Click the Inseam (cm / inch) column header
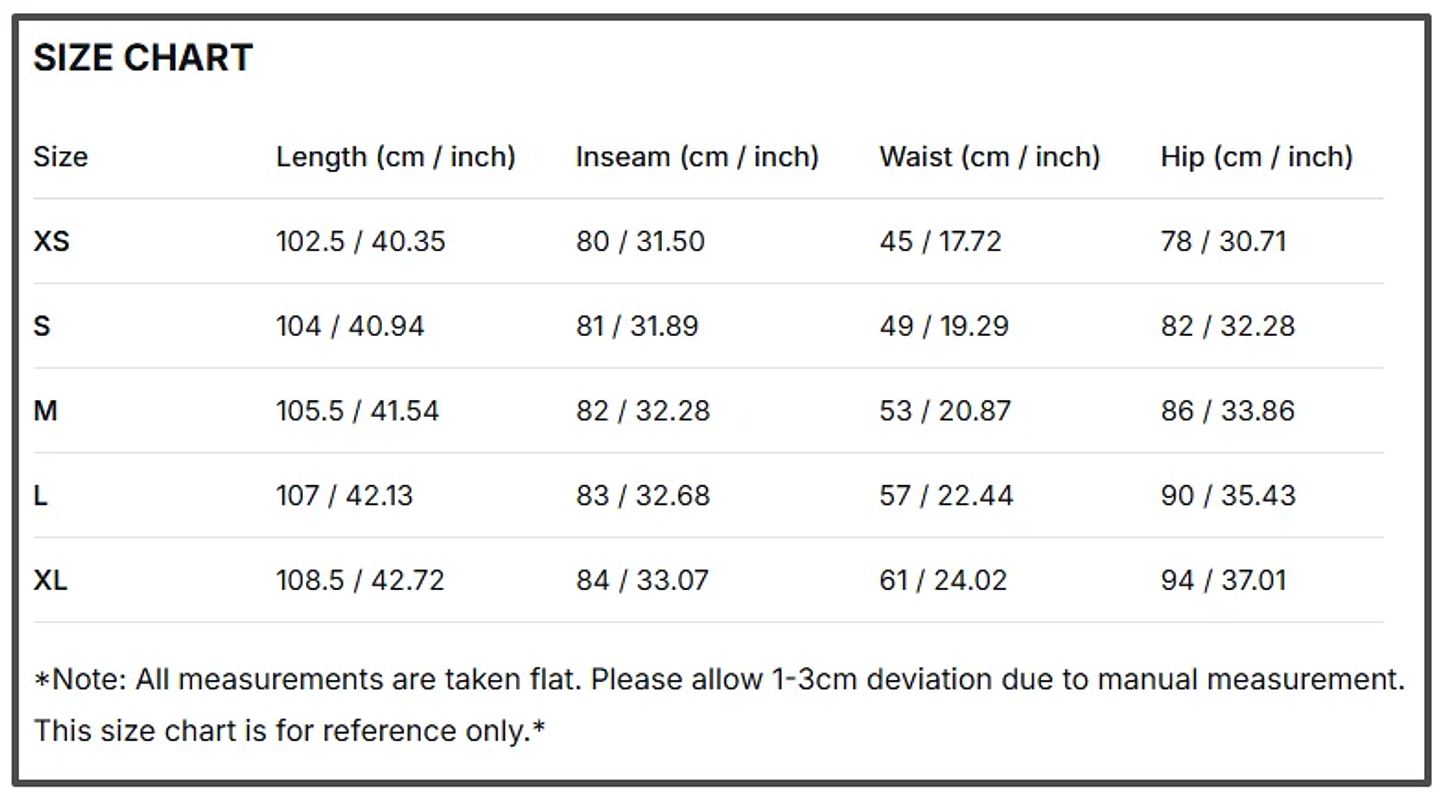 pos(697,157)
